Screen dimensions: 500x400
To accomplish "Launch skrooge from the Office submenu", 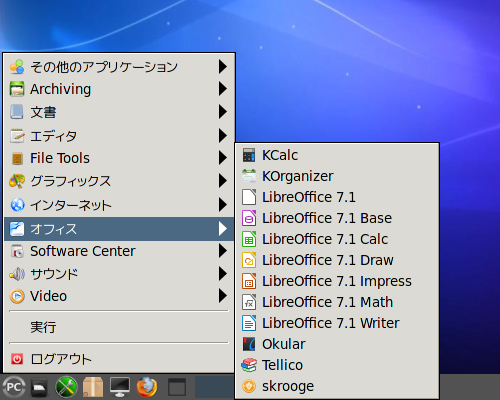I will 337,386.
